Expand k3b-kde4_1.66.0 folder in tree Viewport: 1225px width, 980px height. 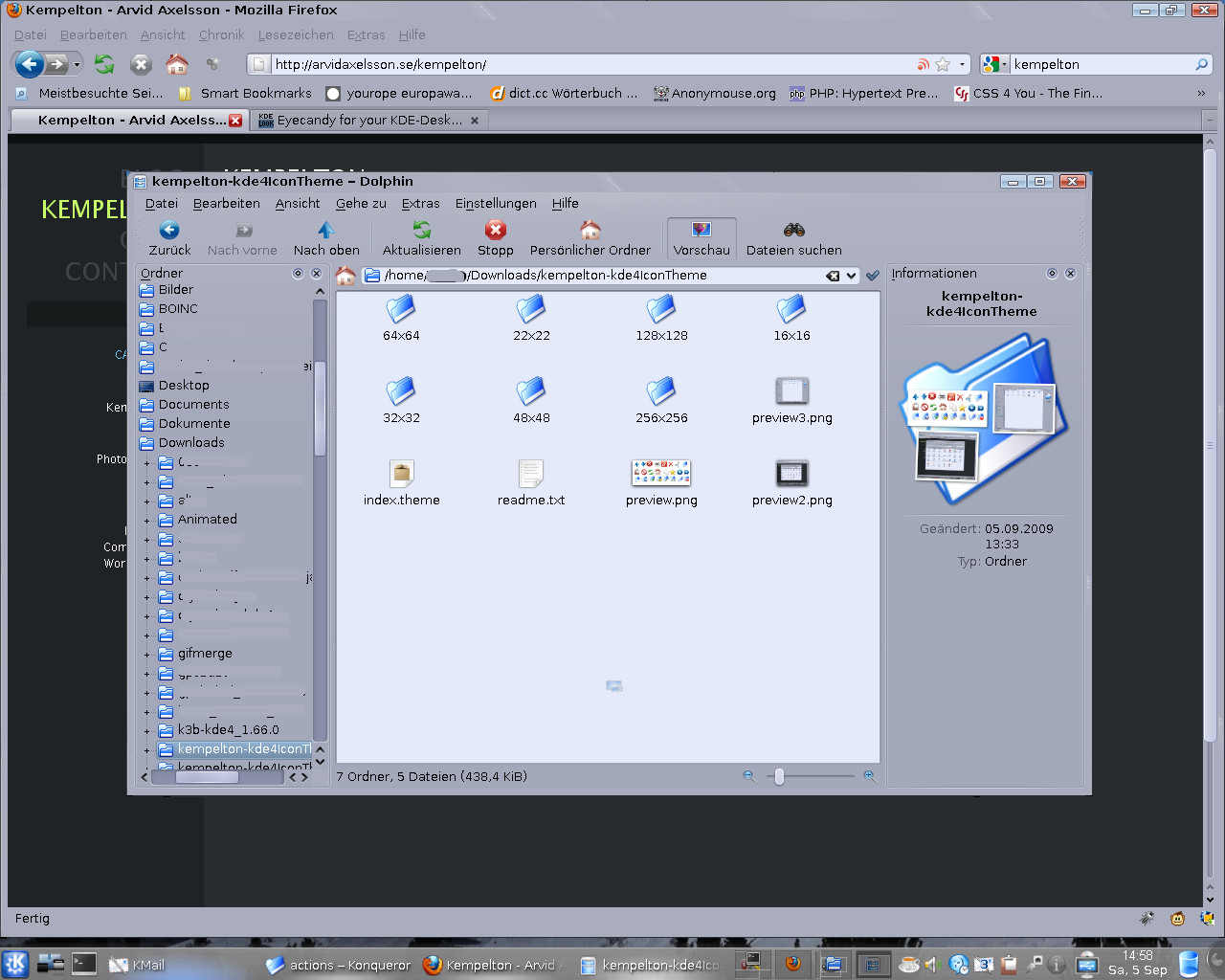[x=146, y=731]
